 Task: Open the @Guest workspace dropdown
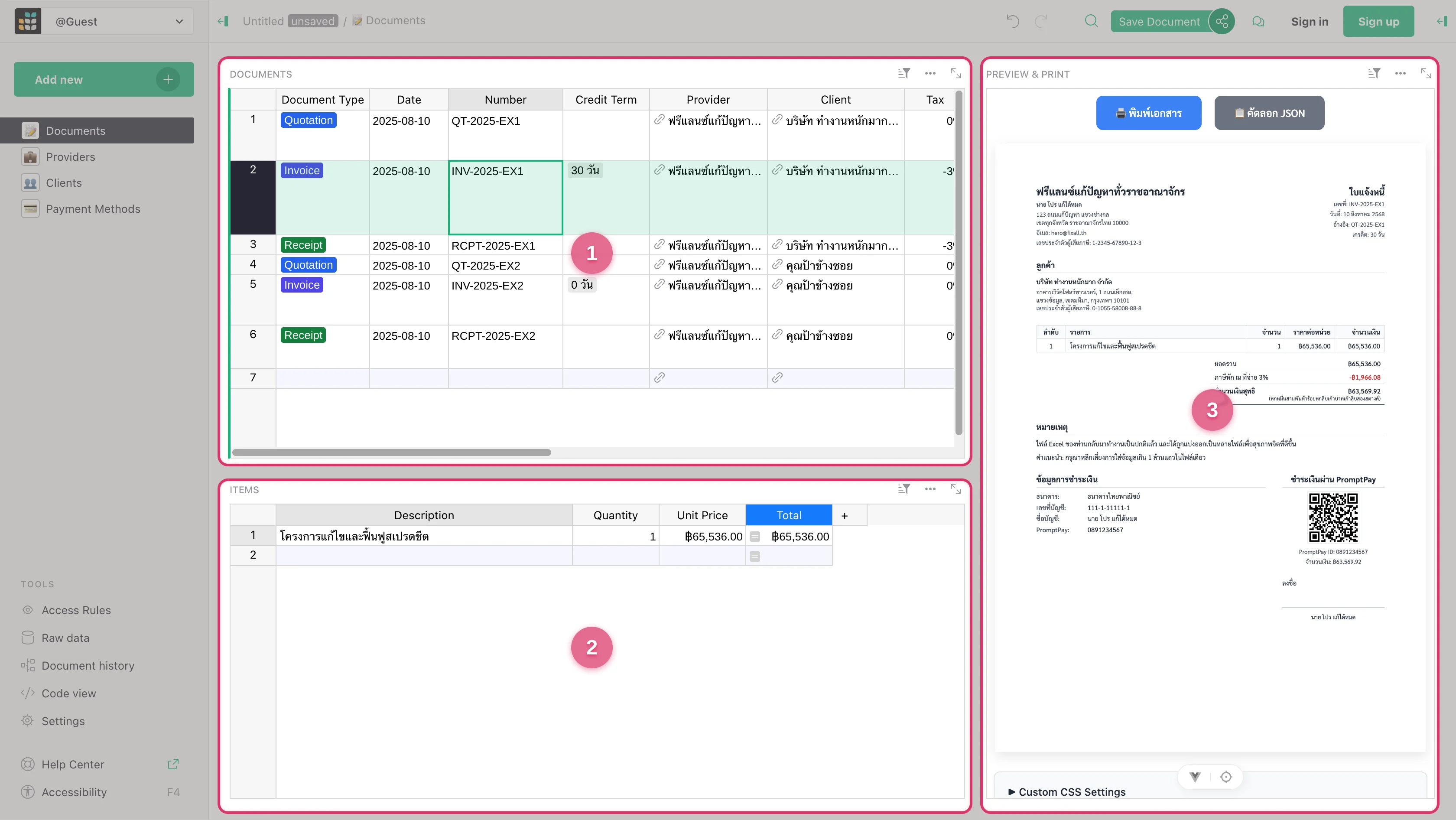[x=119, y=22]
